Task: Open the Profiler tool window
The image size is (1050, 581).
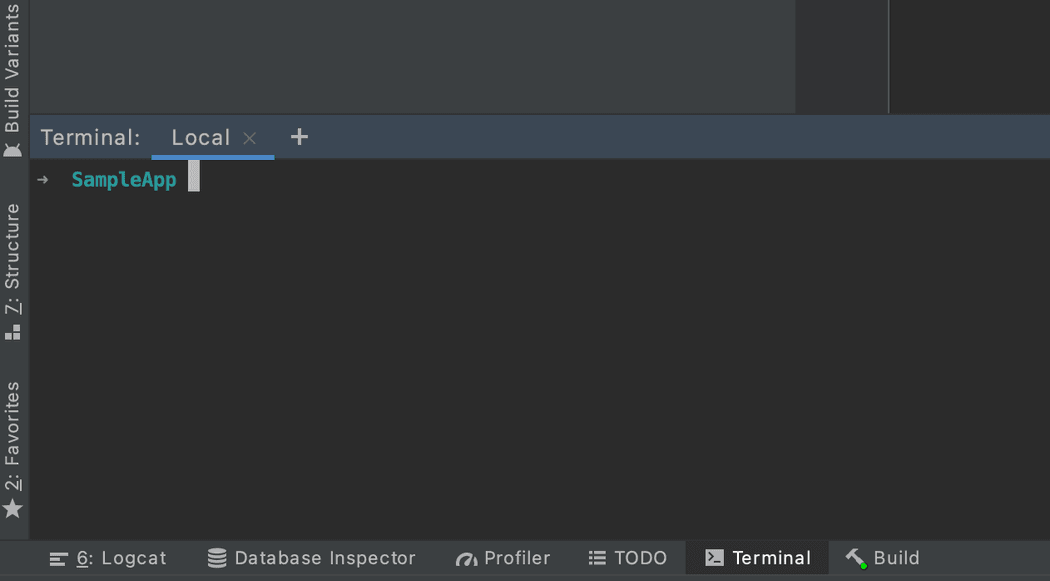Action: 466,558
